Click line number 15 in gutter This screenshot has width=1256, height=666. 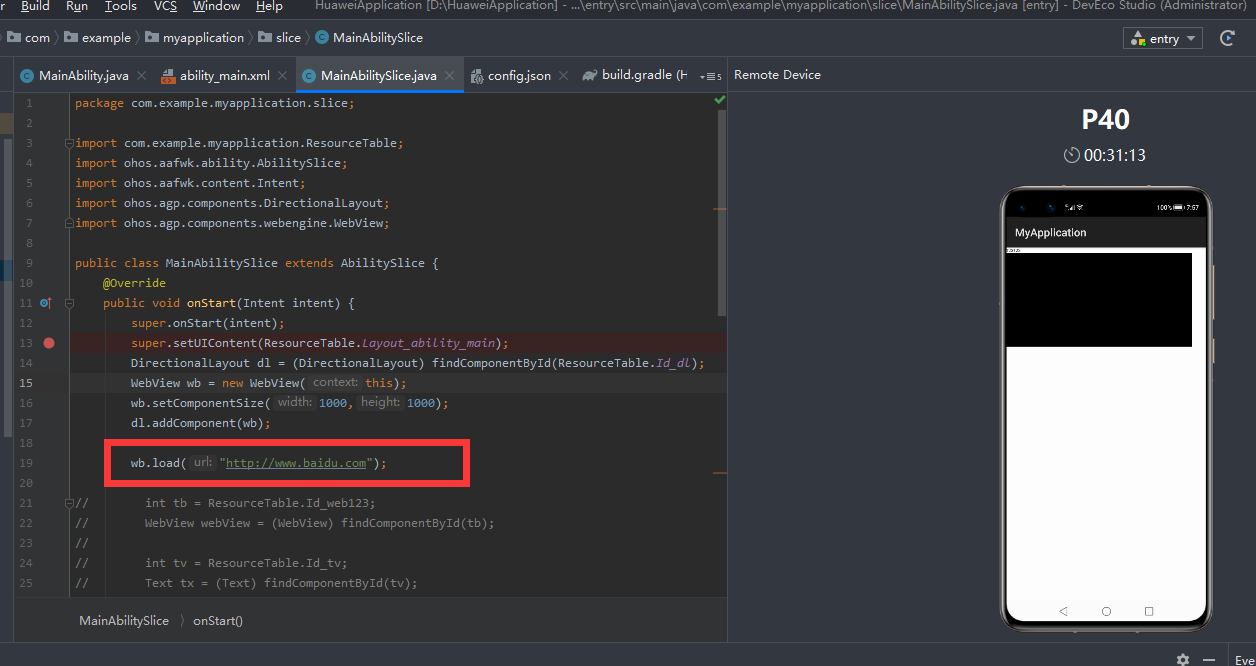click(x=26, y=383)
